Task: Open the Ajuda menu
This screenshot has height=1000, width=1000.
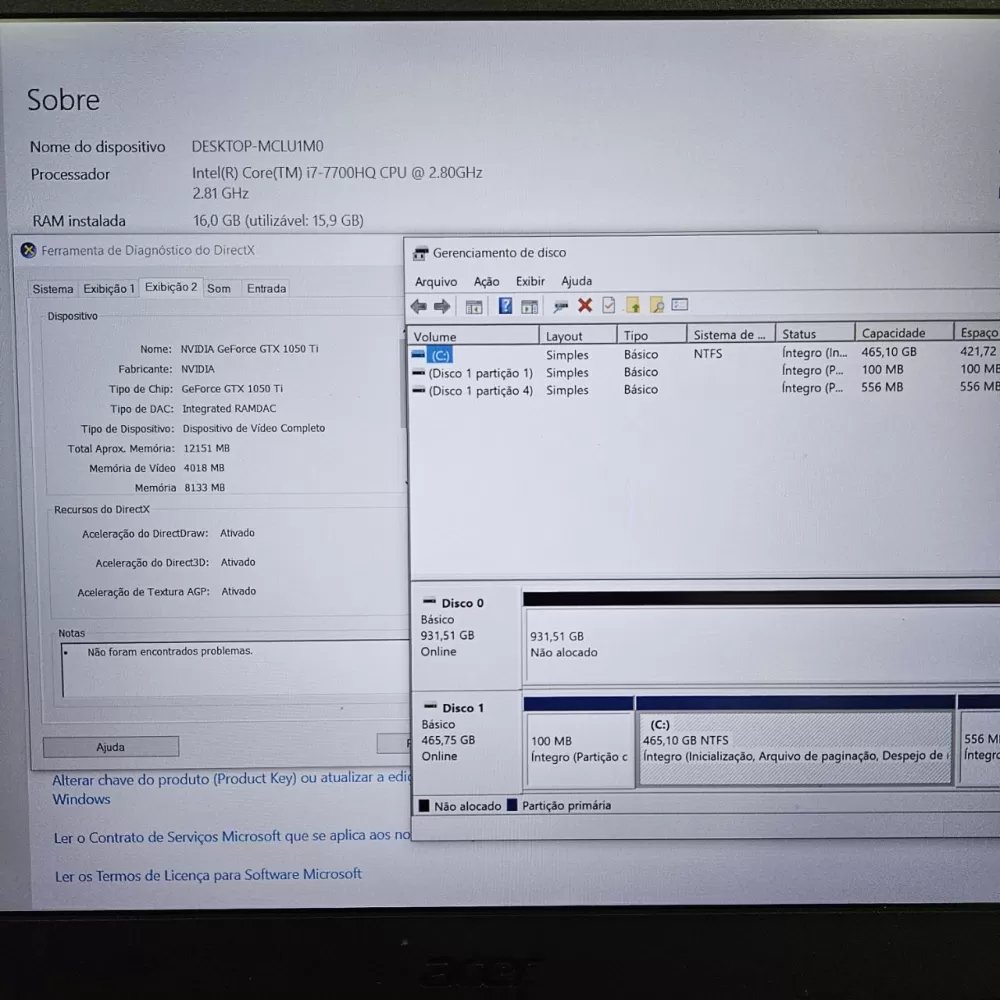Action: click(x=577, y=281)
